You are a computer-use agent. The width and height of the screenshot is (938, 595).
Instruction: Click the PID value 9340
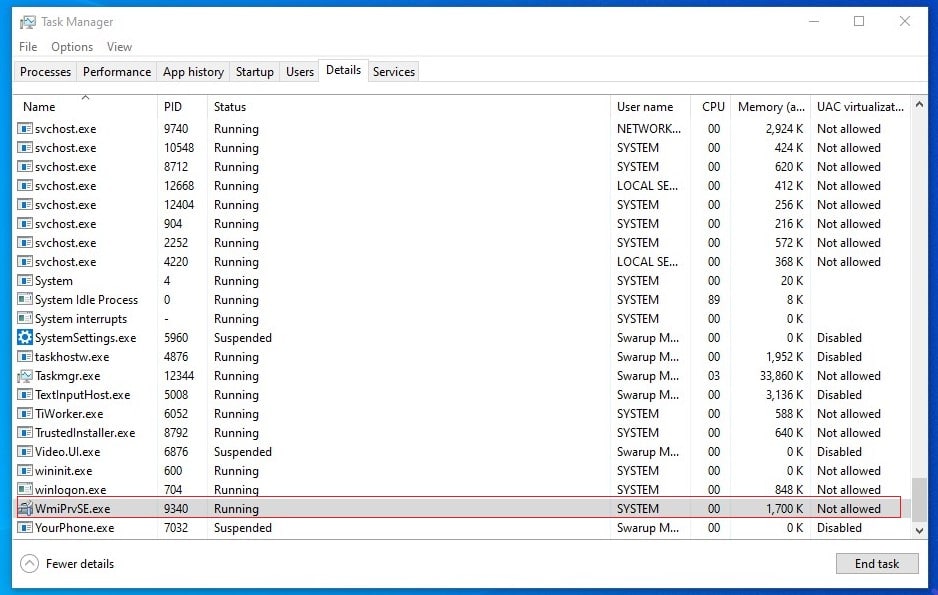[x=176, y=509]
